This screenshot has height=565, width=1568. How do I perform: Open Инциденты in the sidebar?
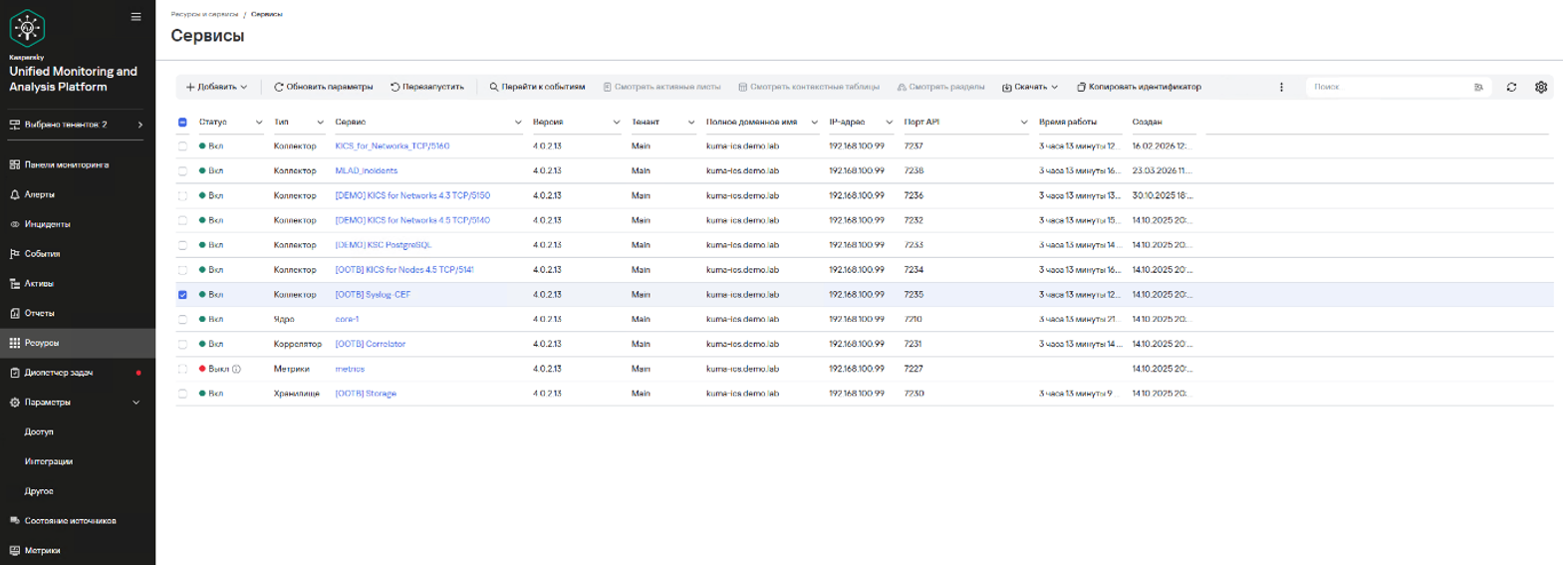pyautogui.click(x=47, y=224)
